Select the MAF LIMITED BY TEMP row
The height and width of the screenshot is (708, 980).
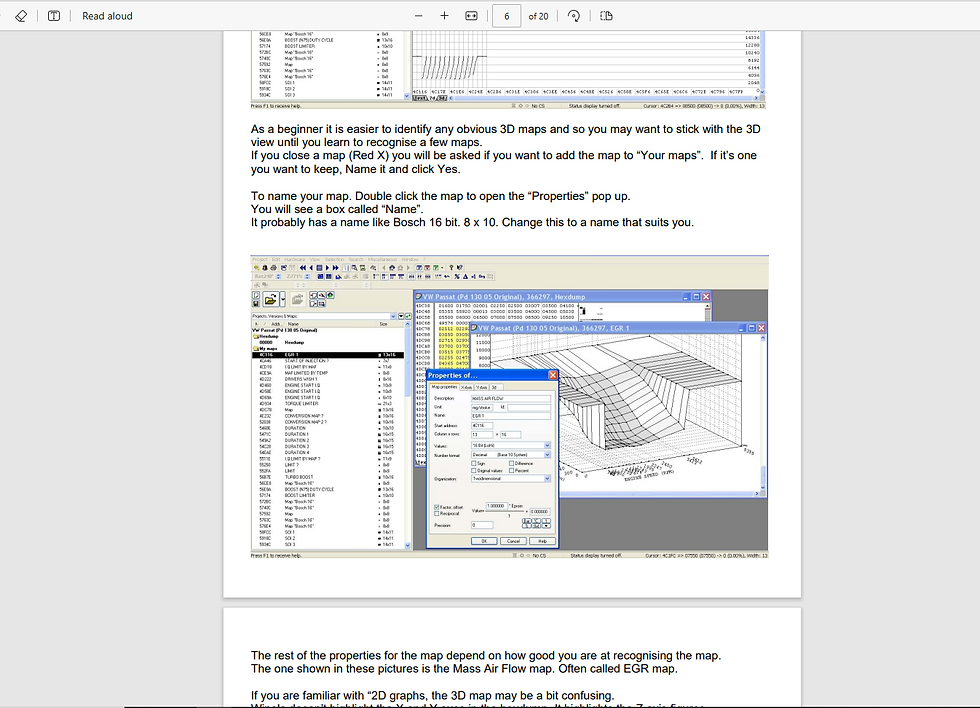coord(328,373)
